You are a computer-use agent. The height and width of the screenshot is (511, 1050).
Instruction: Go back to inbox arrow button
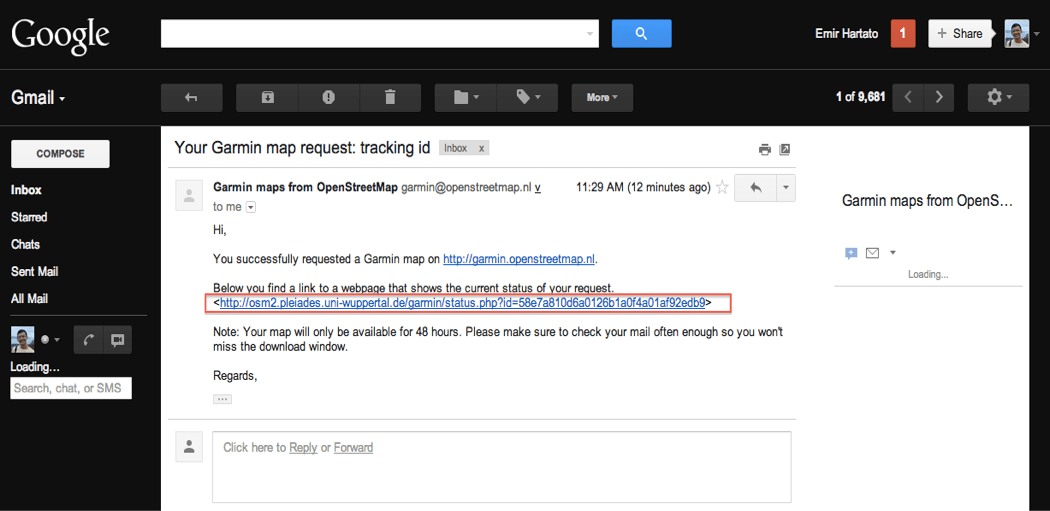tap(192, 98)
